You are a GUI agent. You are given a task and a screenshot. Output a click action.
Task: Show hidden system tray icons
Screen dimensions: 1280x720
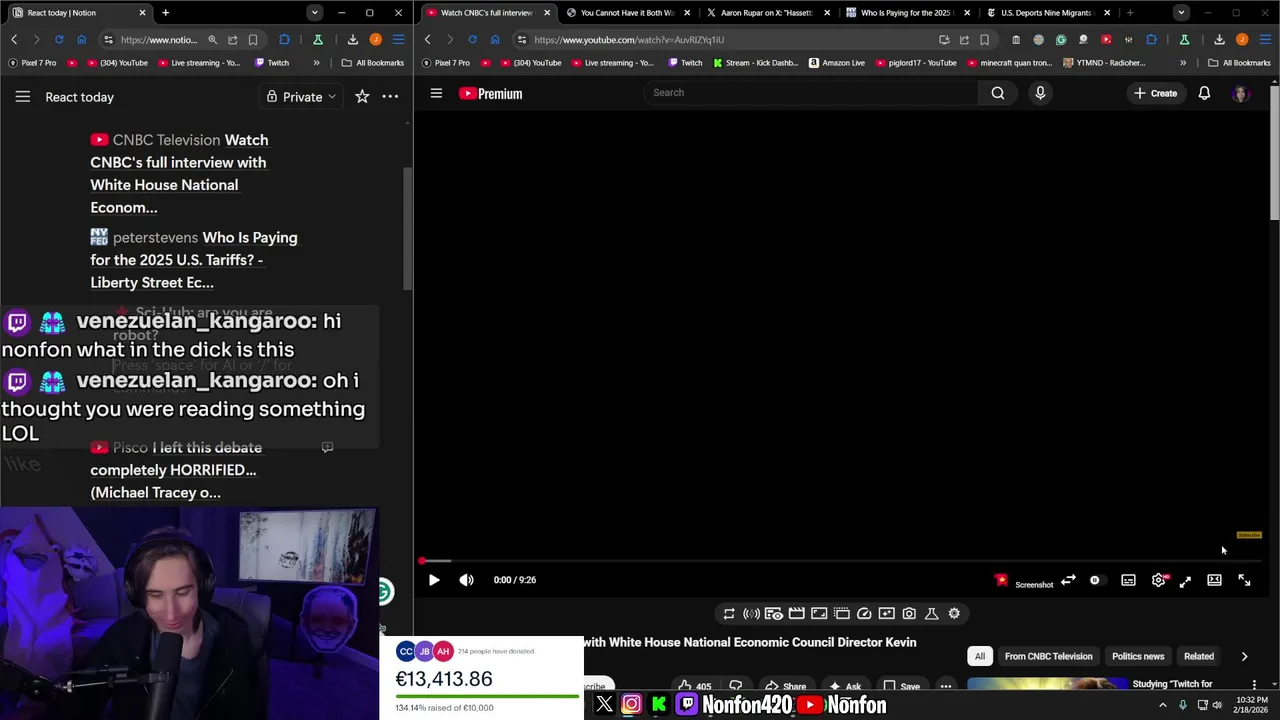tap(1163, 705)
